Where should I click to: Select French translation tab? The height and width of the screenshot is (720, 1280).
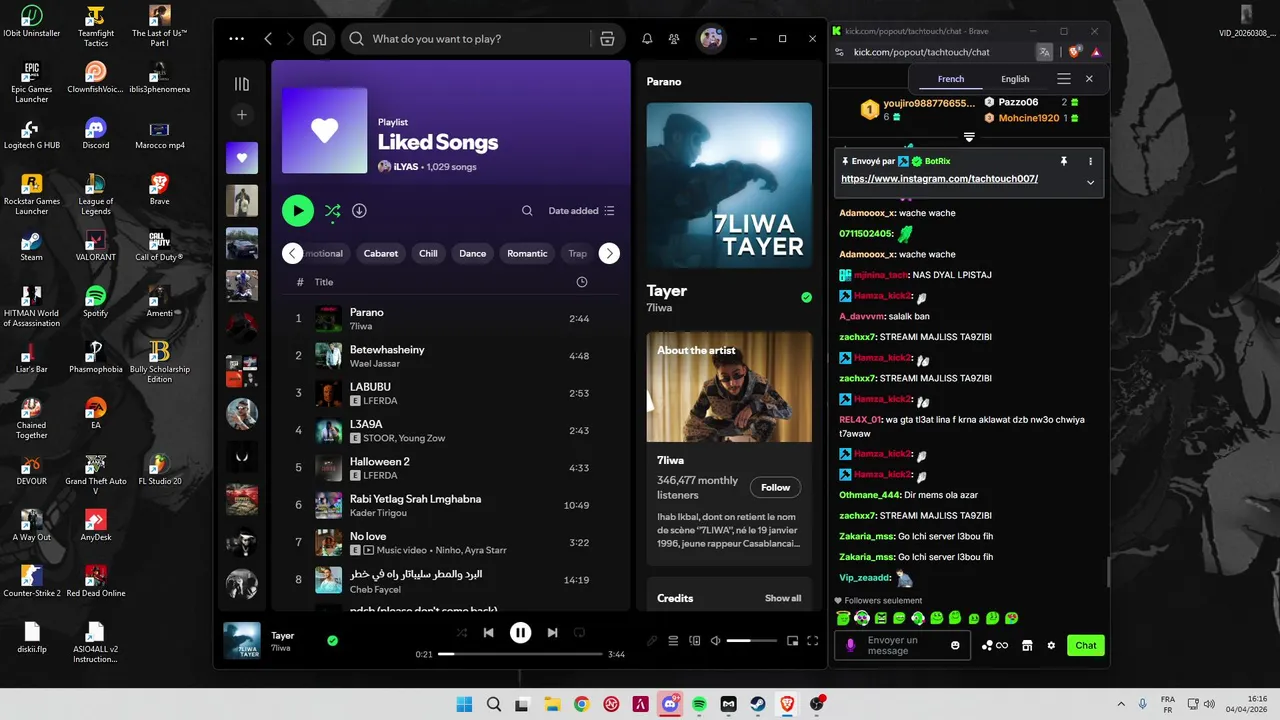tap(951, 79)
